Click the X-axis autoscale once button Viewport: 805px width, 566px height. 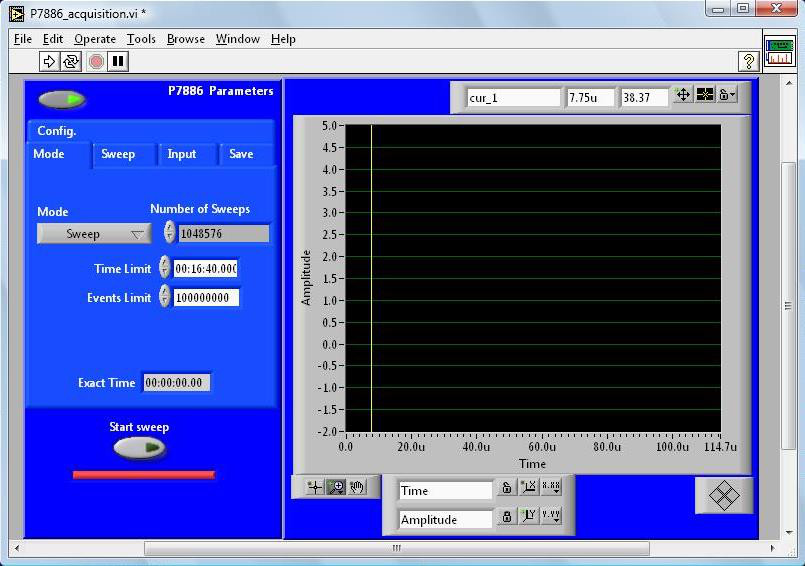click(x=529, y=488)
